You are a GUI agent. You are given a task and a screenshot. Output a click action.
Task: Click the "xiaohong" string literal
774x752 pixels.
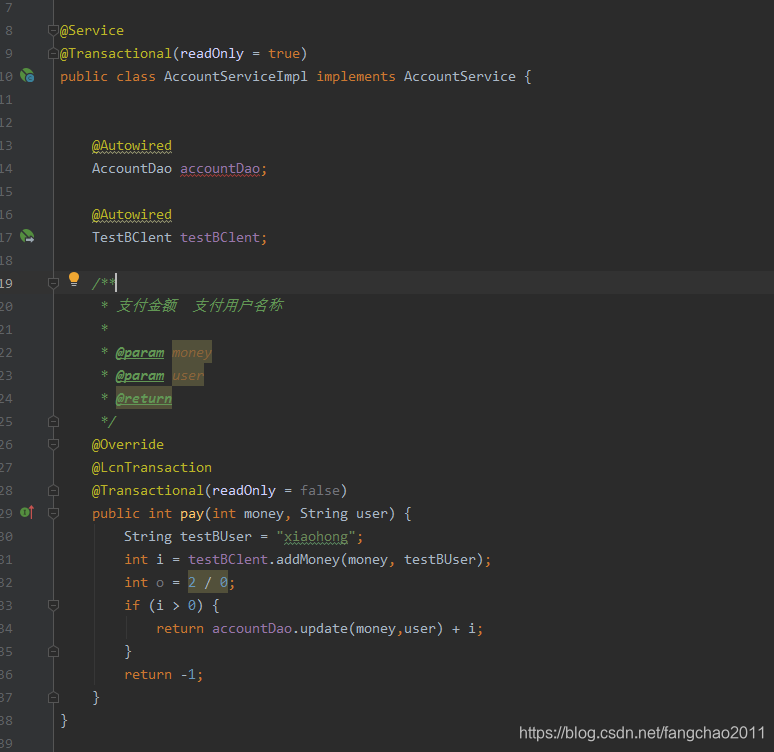315,537
